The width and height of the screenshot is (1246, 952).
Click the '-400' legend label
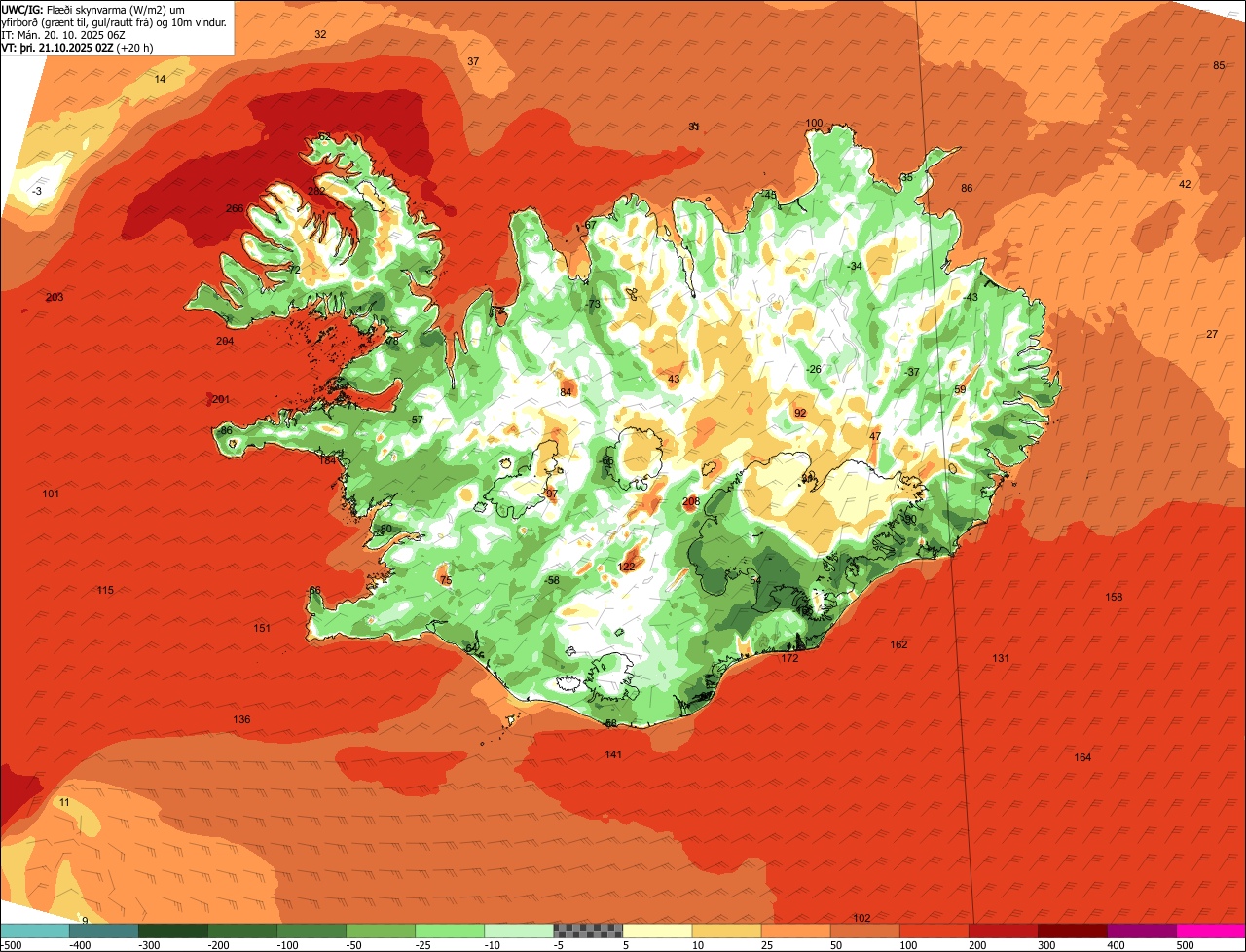click(80, 945)
